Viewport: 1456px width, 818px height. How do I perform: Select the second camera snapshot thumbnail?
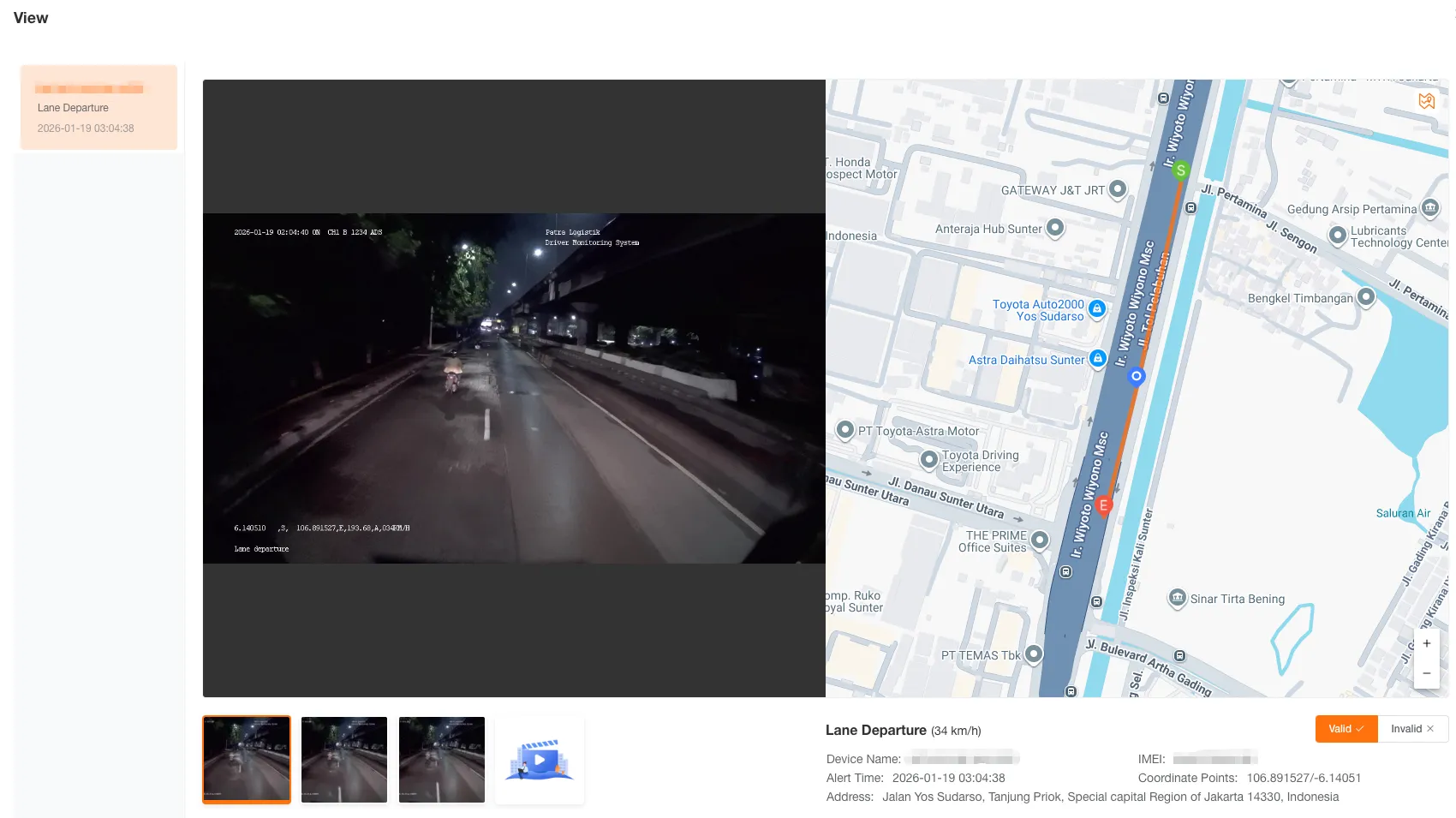click(343, 759)
